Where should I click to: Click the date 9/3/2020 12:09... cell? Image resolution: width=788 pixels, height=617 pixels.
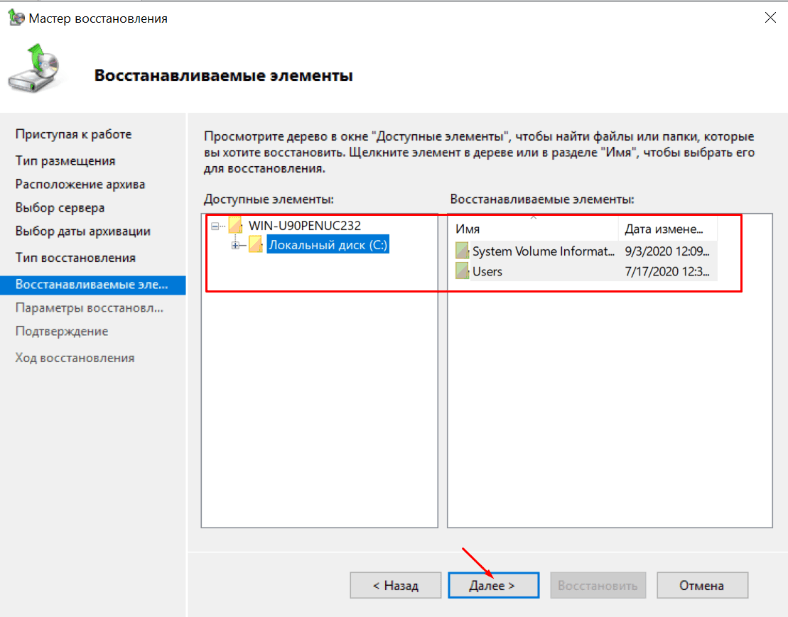coord(667,251)
